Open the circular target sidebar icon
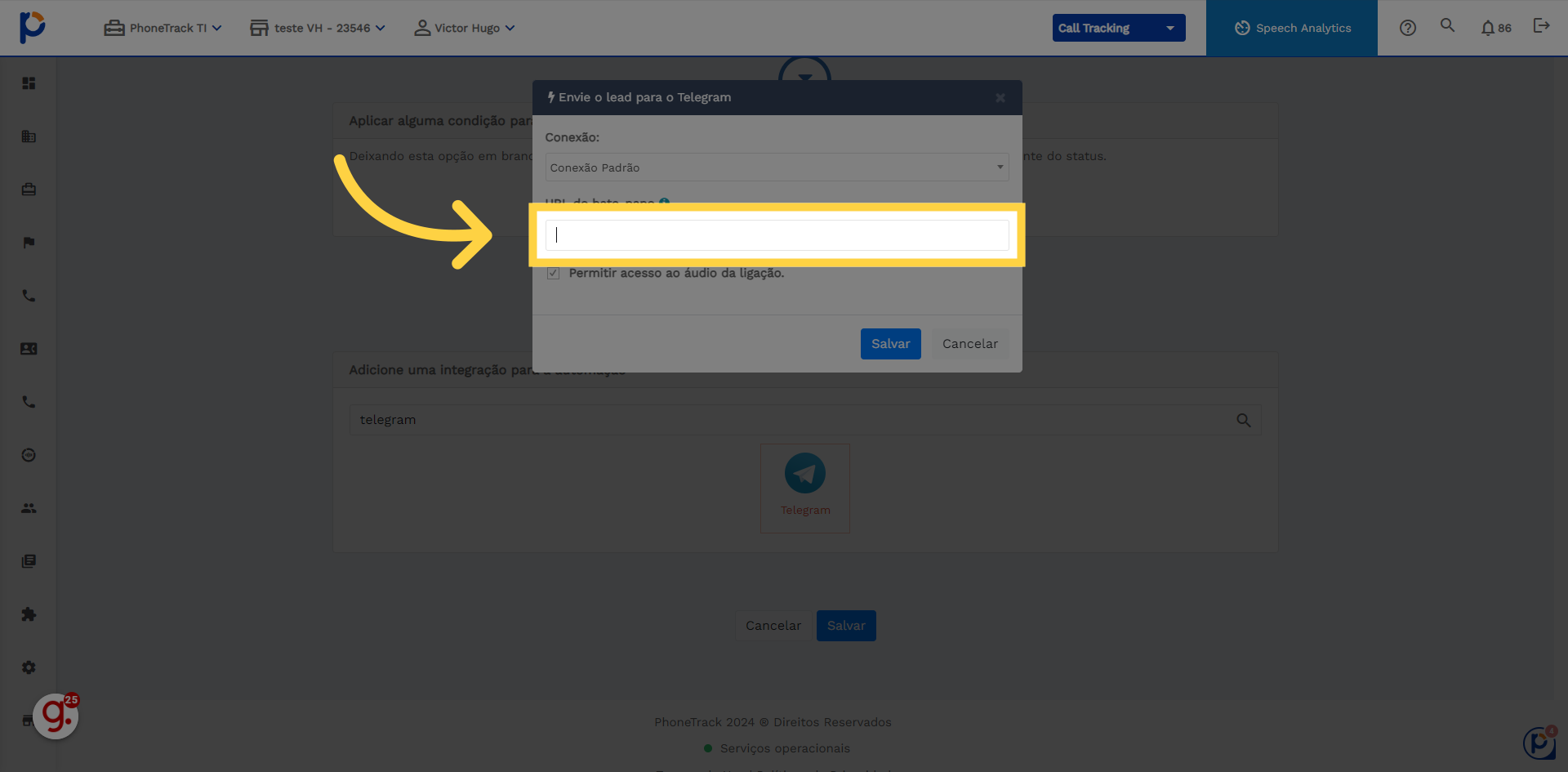The height and width of the screenshot is (772, 1568). pyautogui.click(x=29, y=455)
